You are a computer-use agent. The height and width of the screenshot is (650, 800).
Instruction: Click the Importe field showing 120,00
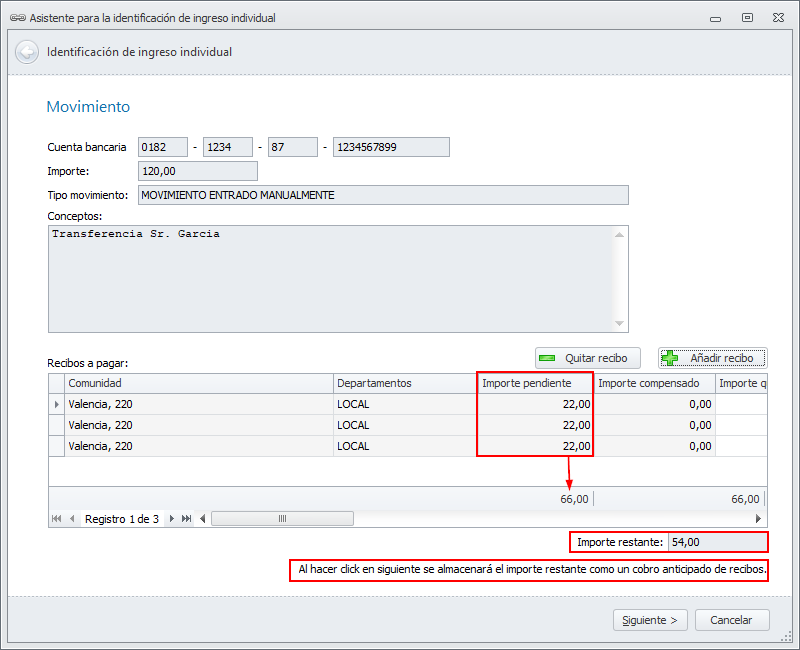point(198,171)
